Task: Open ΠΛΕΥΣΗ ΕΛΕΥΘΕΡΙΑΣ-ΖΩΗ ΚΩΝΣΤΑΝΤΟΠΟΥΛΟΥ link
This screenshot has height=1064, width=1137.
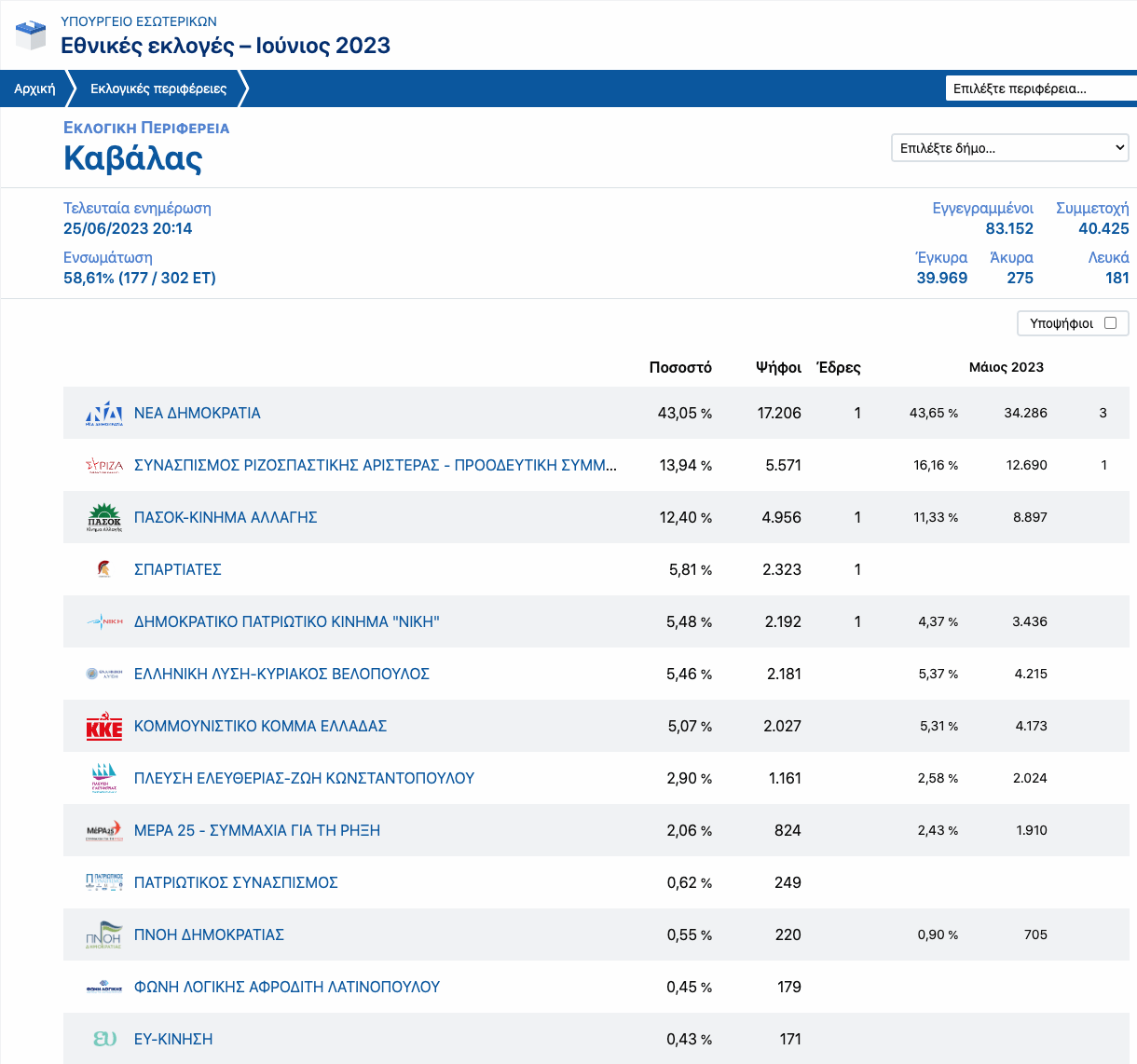Action: 304,778
